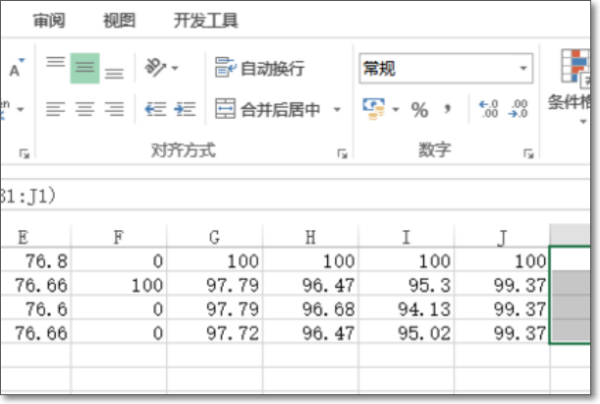This screenshot has width=600, height=404.
Task: Click 合并后居中 merge and center
Action: (x=268, y=109)
